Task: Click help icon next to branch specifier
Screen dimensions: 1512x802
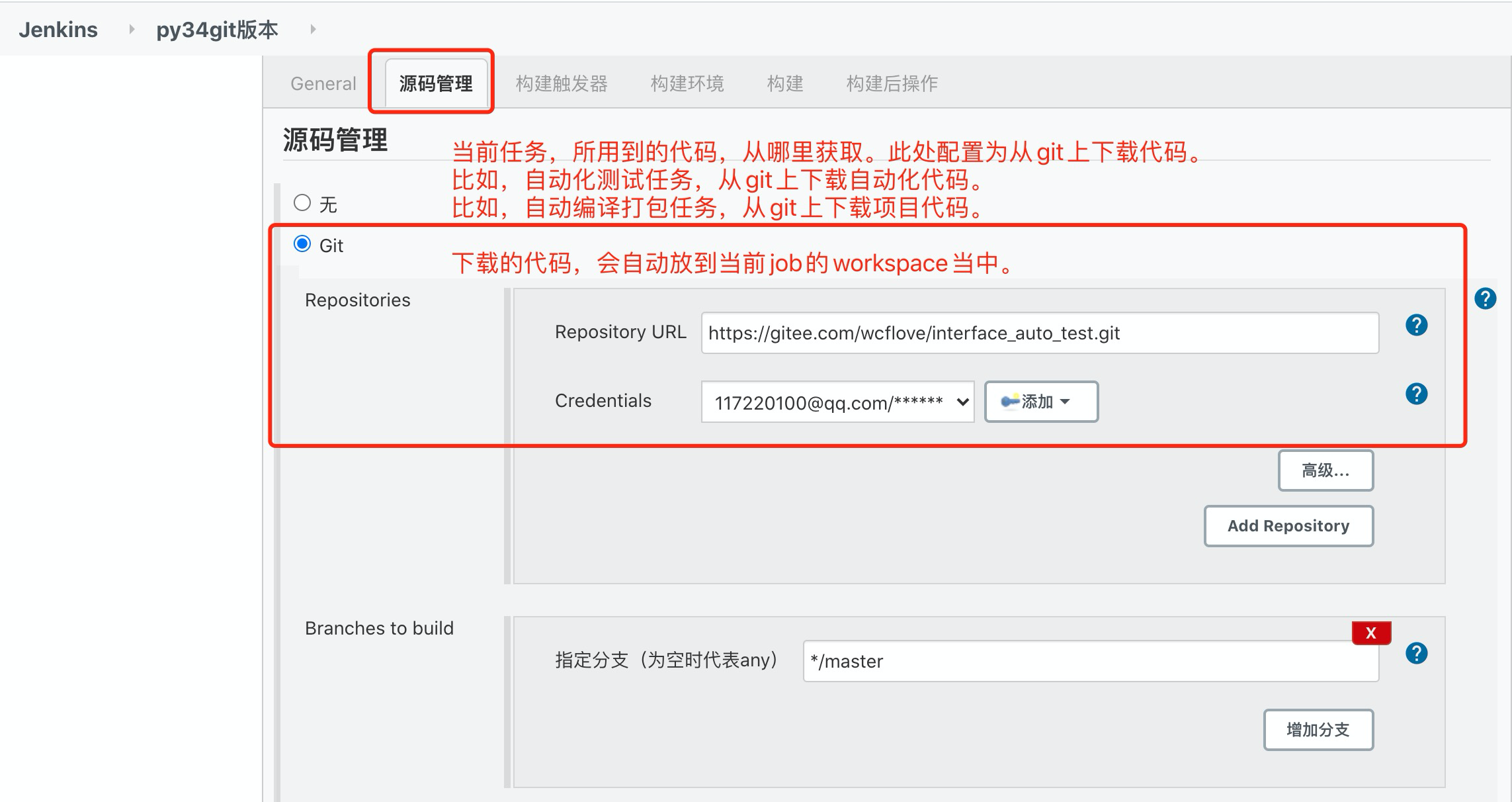Action: click(1416, 653)
